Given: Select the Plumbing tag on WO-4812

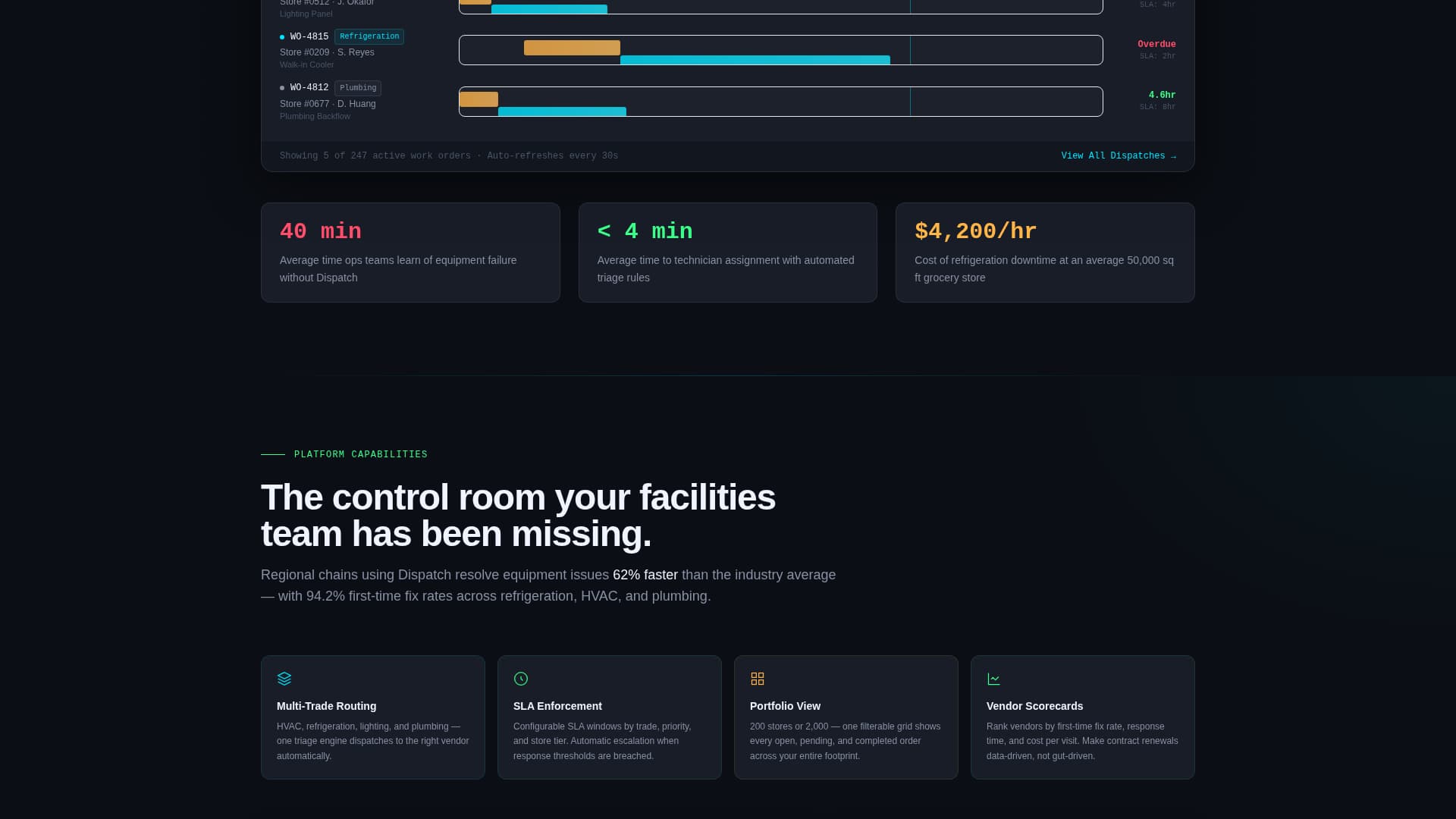Looking at the screenshot, I should click(x=358, y=88).
